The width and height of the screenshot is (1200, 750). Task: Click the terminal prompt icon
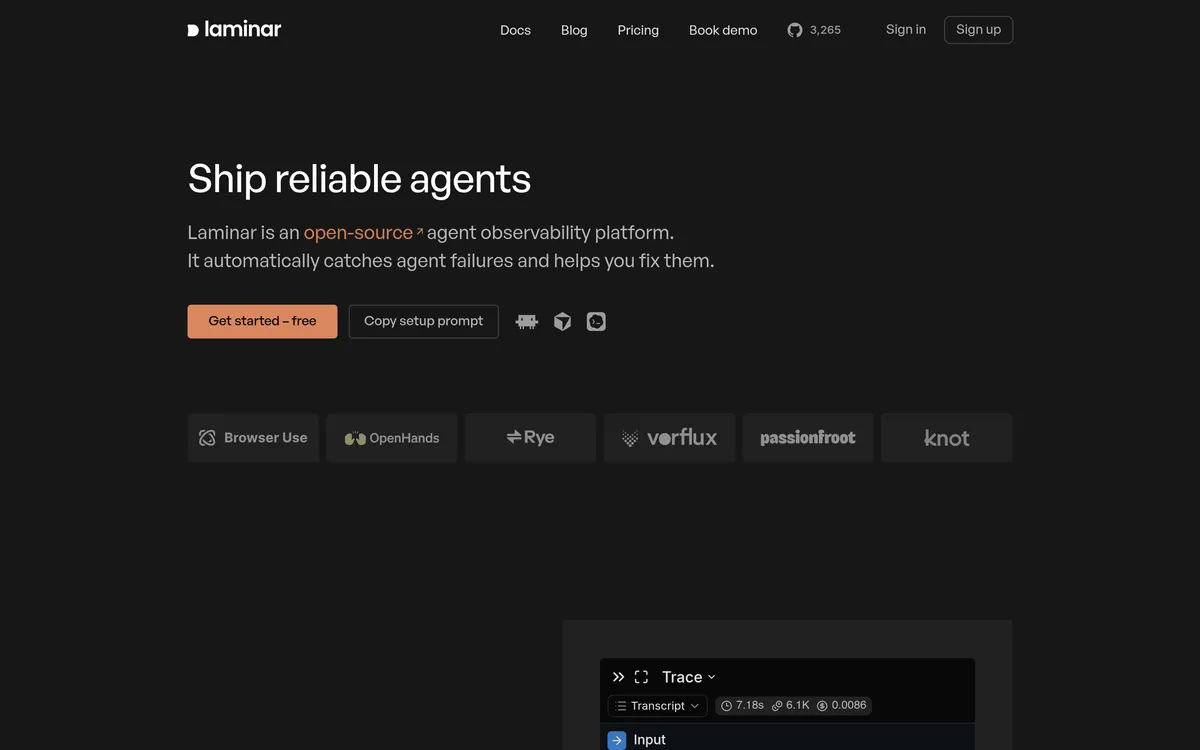pos(596,321)
